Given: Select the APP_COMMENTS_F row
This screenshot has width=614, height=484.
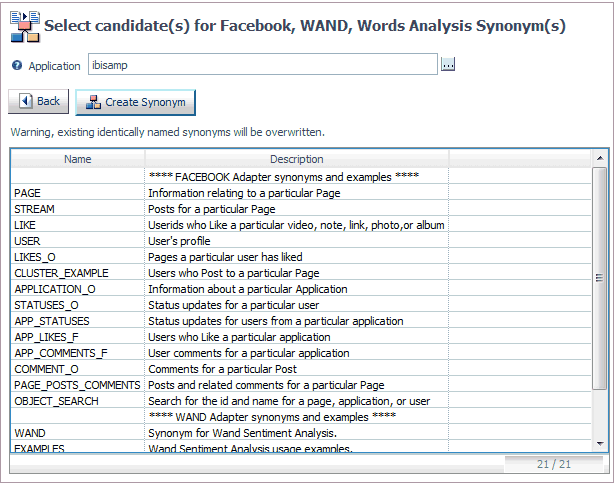Looking at the screenshot, I should tap(301, 354).
